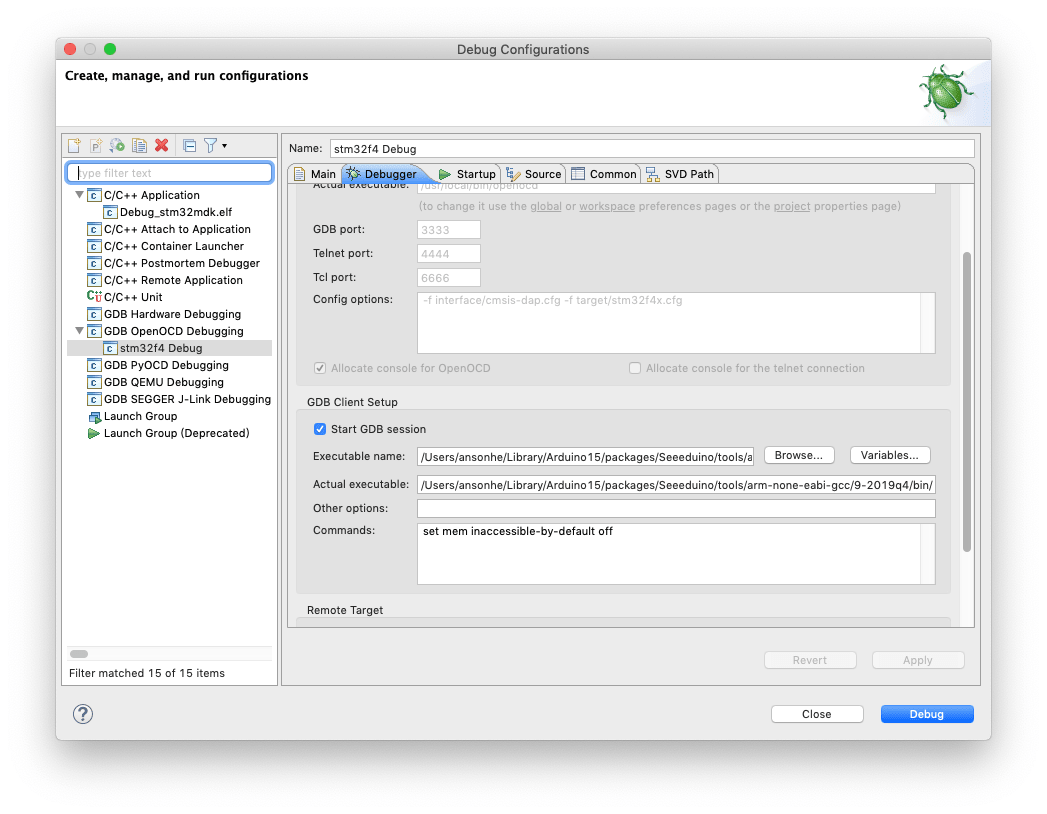Open the Common tab
The width and height of the screenshot is (1047, 814).
[x=604, y=174]
